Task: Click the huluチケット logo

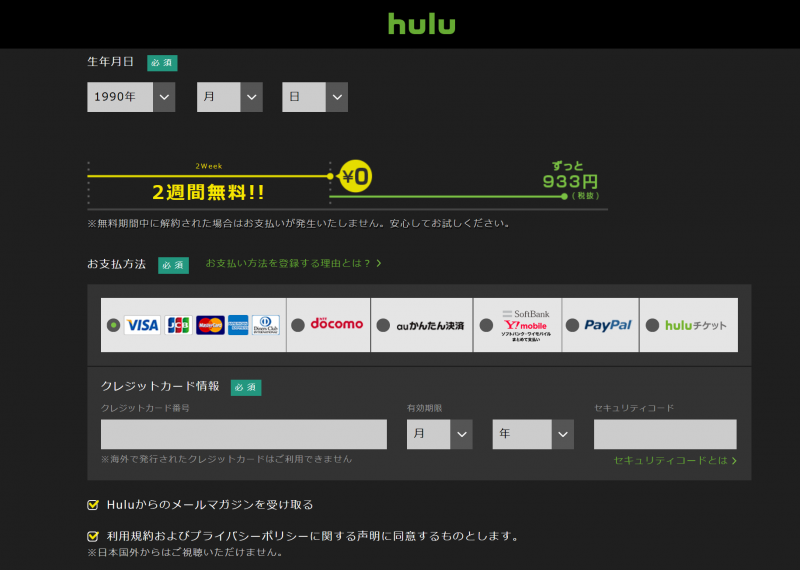Action: click(x=695, y=325)
